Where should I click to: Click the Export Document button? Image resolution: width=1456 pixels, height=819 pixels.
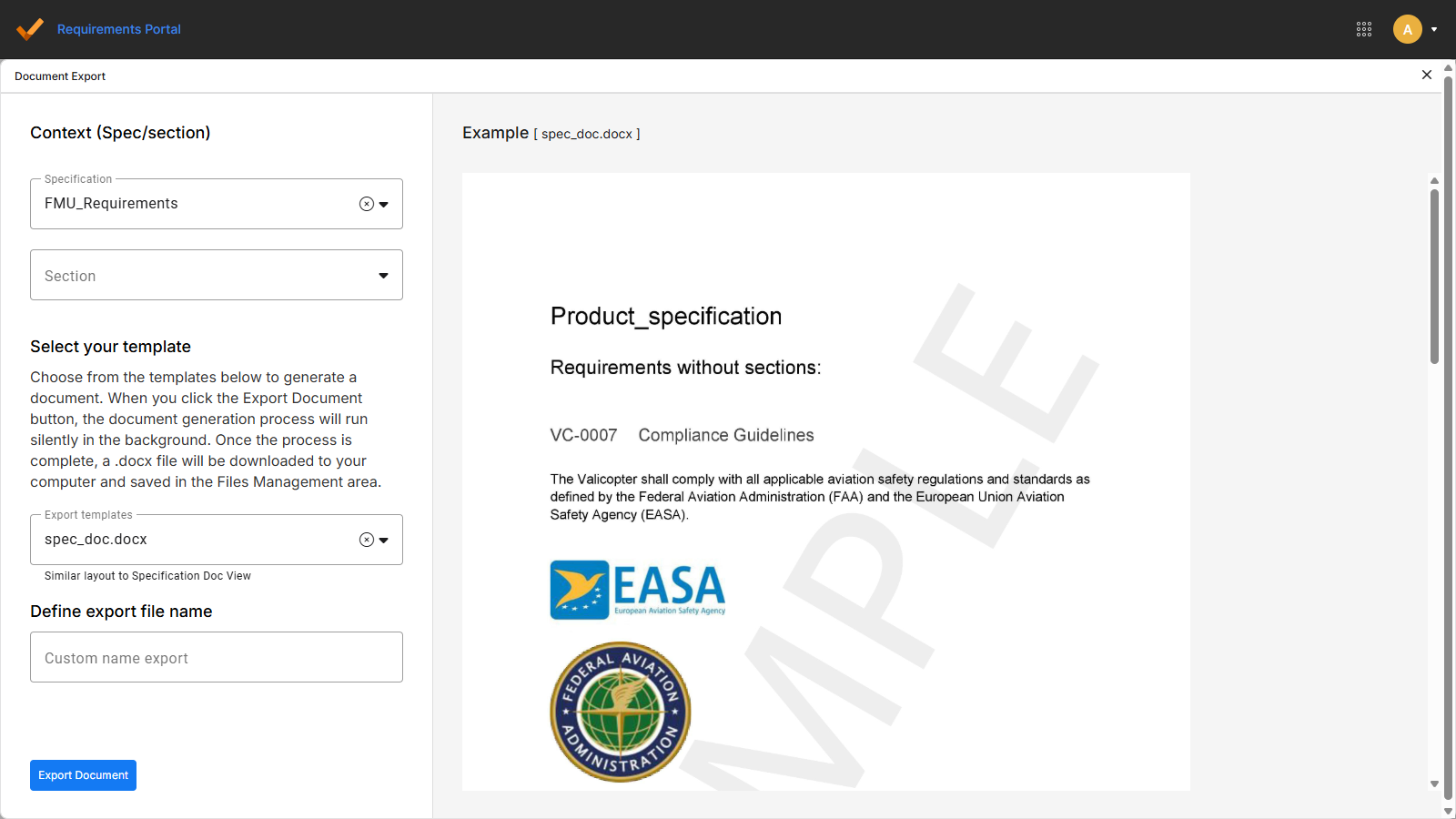[83, 774]
